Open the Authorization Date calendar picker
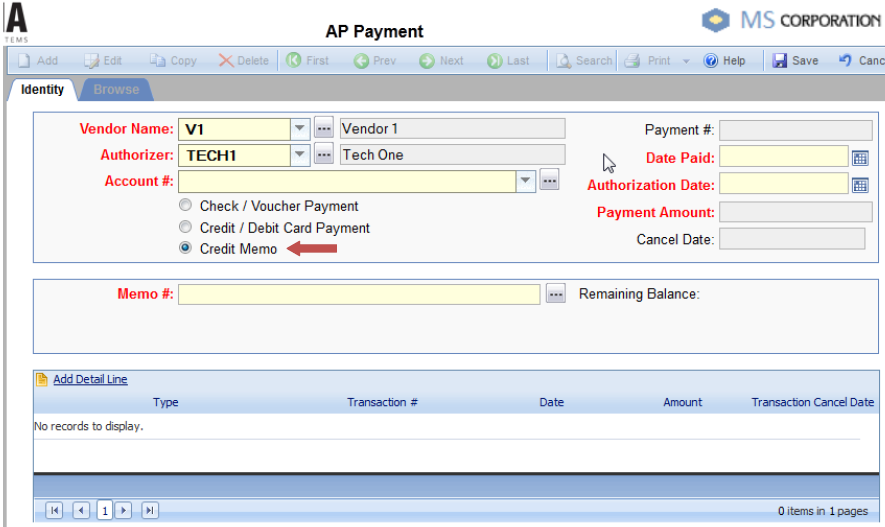Screen dimensions: 885x527 tap(859, 185)
